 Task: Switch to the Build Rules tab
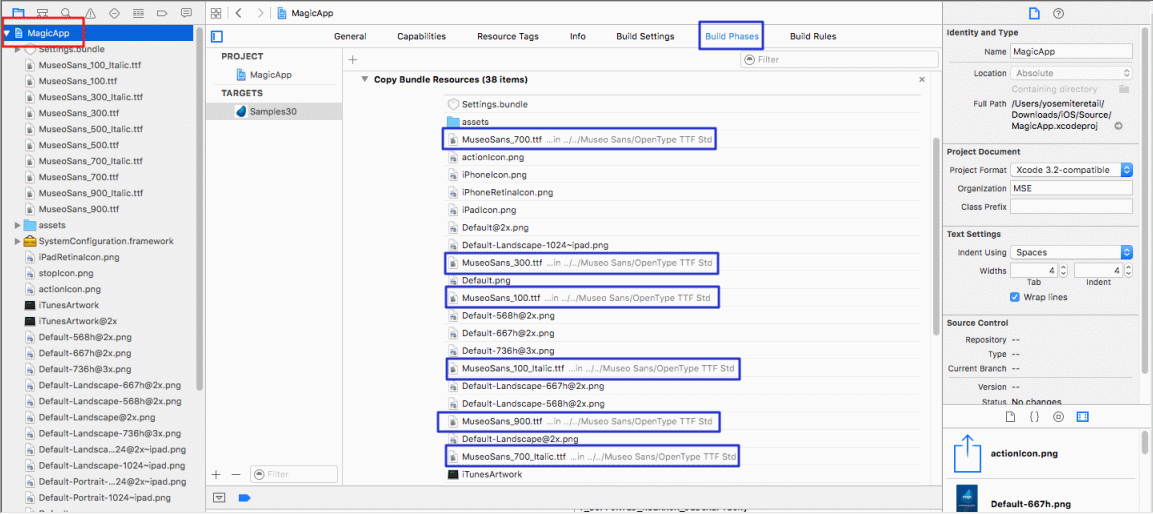click(813, 36)
